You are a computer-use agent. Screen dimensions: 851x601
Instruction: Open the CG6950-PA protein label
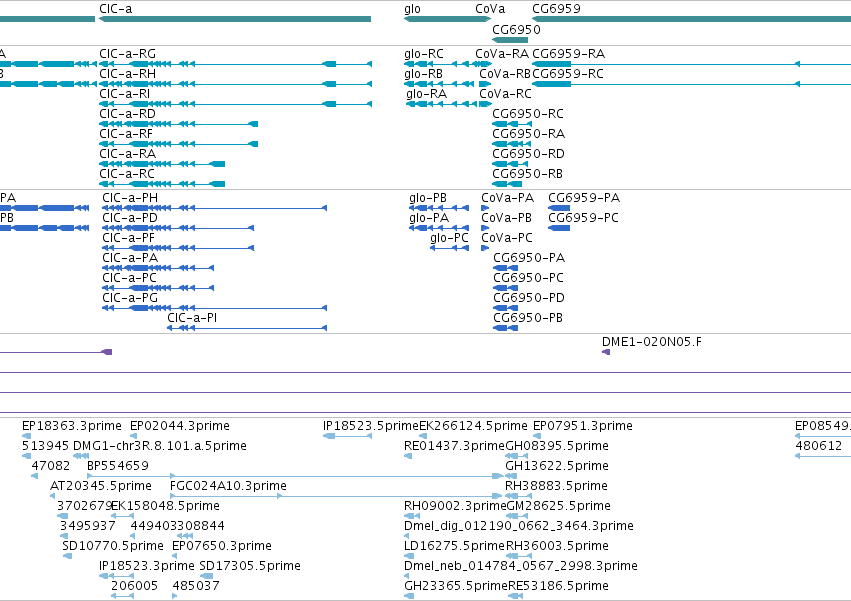click(529, 258)
